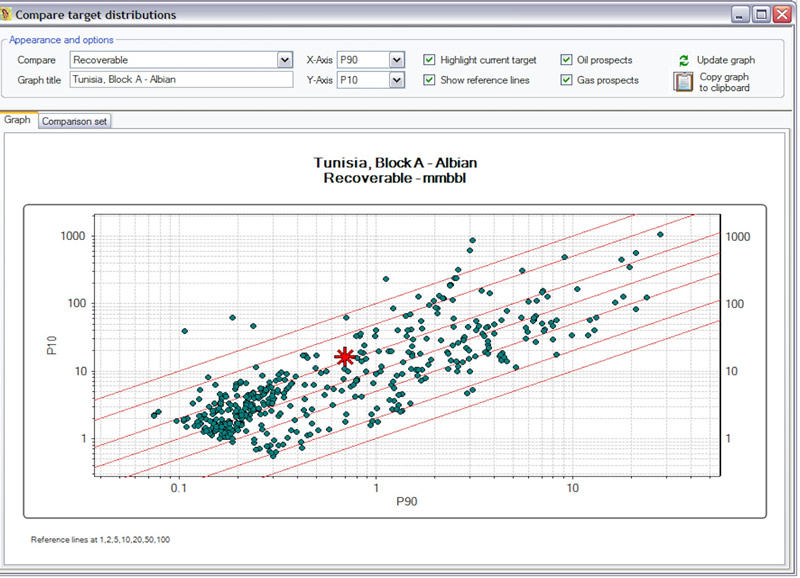This screenshot has width=800, height=578.
Task: Click the red star current target marker
Action: 345,357
